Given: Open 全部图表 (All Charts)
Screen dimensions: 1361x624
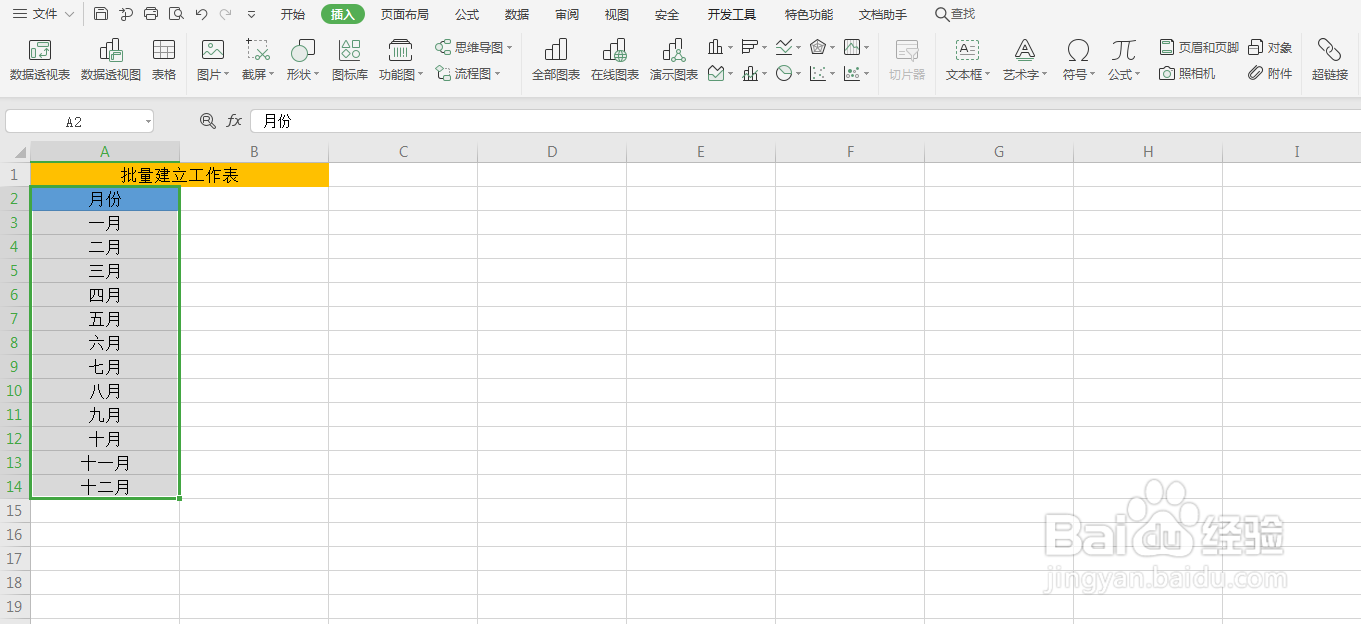Looking at the screenshot, I should [556, 60].
